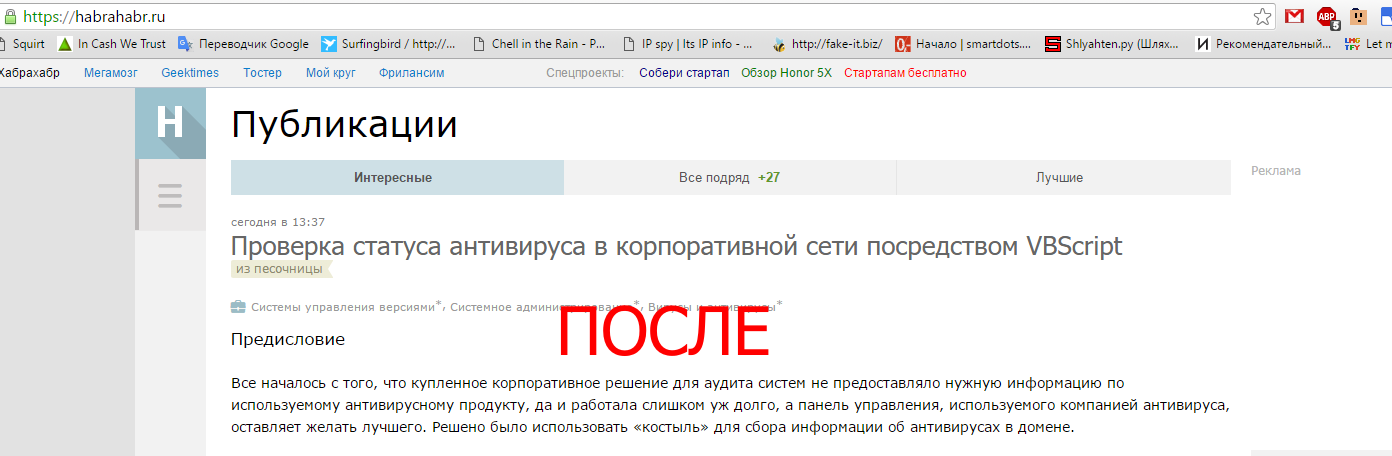This screenshot has width=1392, height=456.
Task: Open the Обзор Honor 5X special project
Action: (786, 73)
